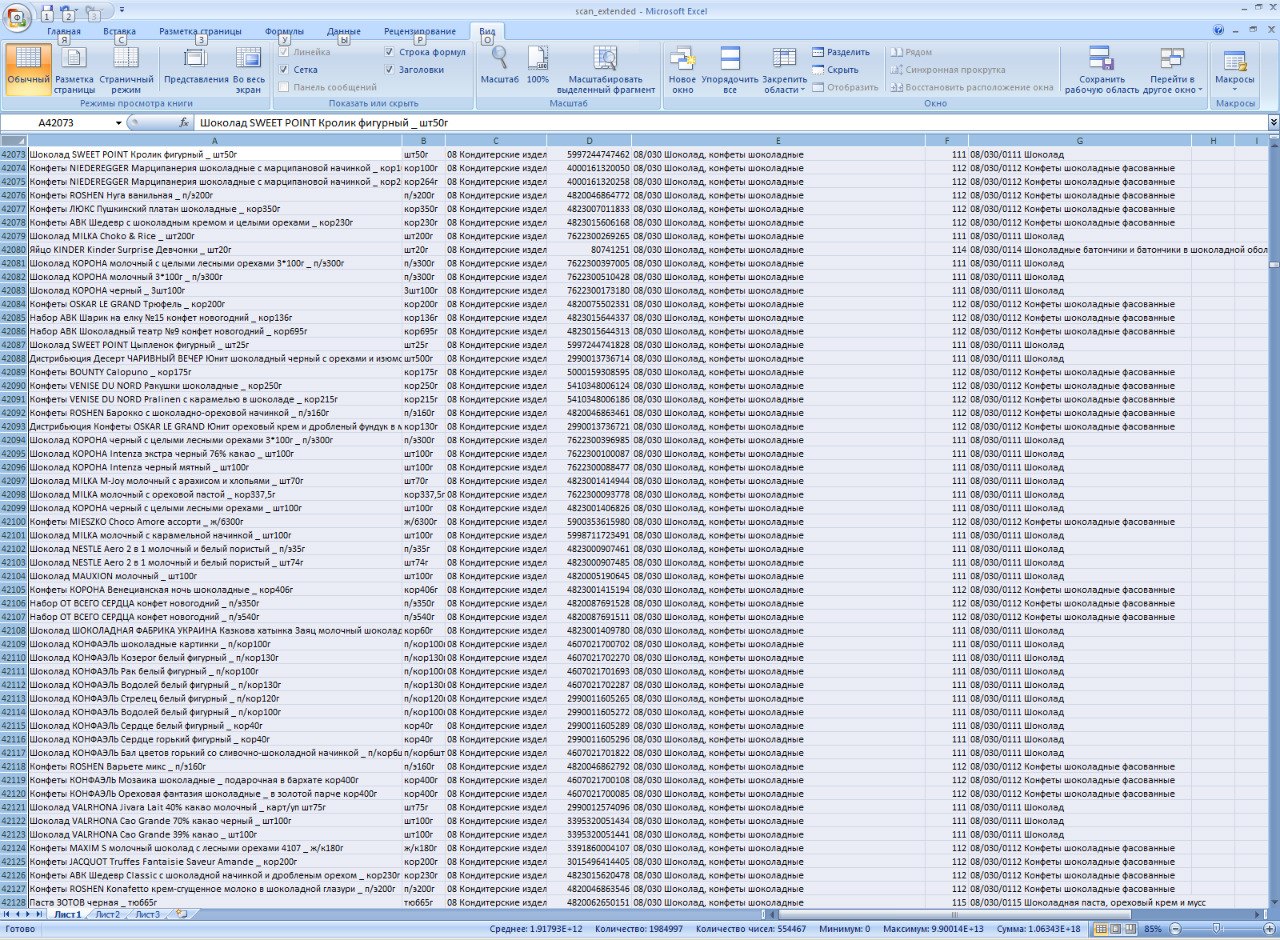Switch to sheet Лист2

point(107,914)
